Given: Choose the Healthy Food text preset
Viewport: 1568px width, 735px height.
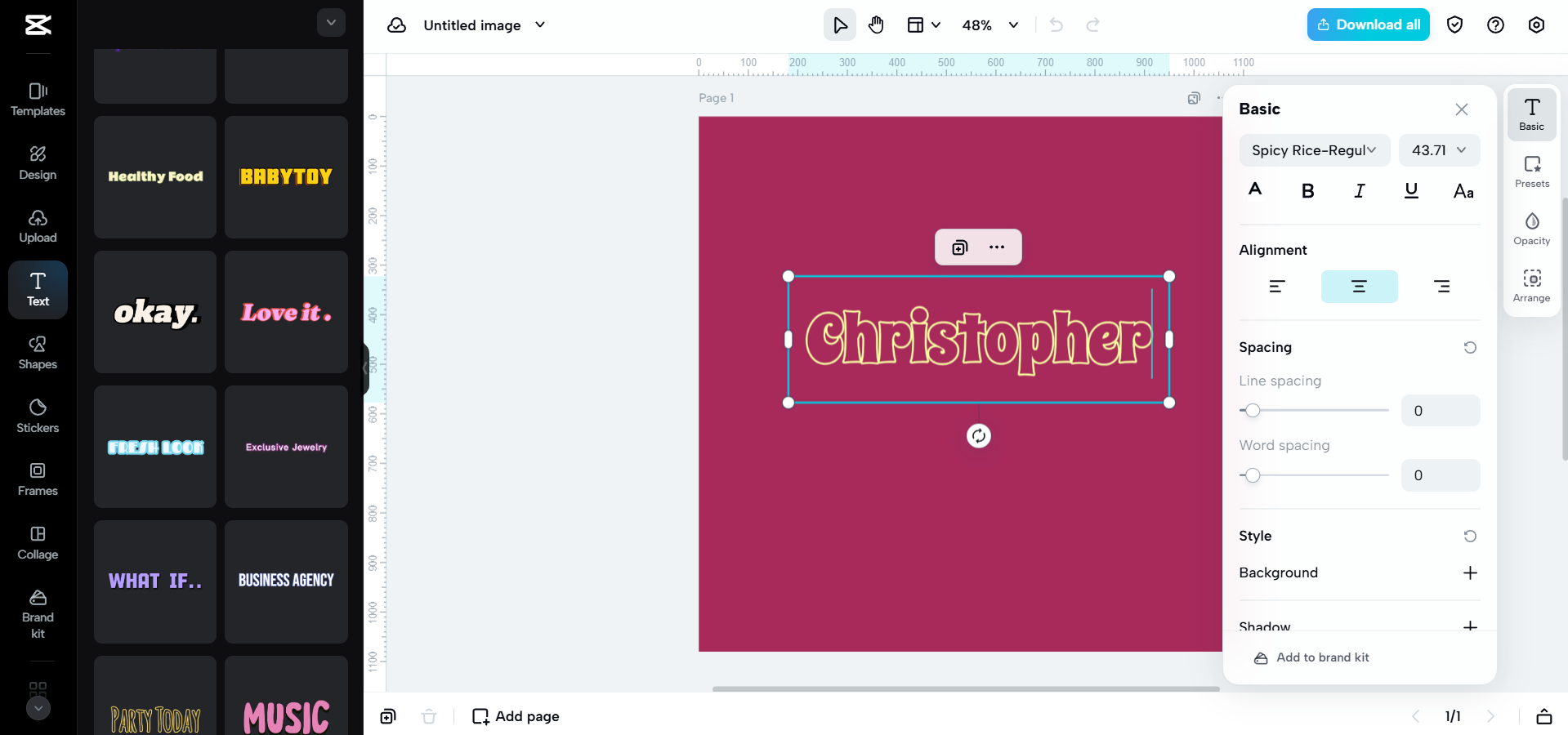Looking at the screenshot, I should (155, 177).
